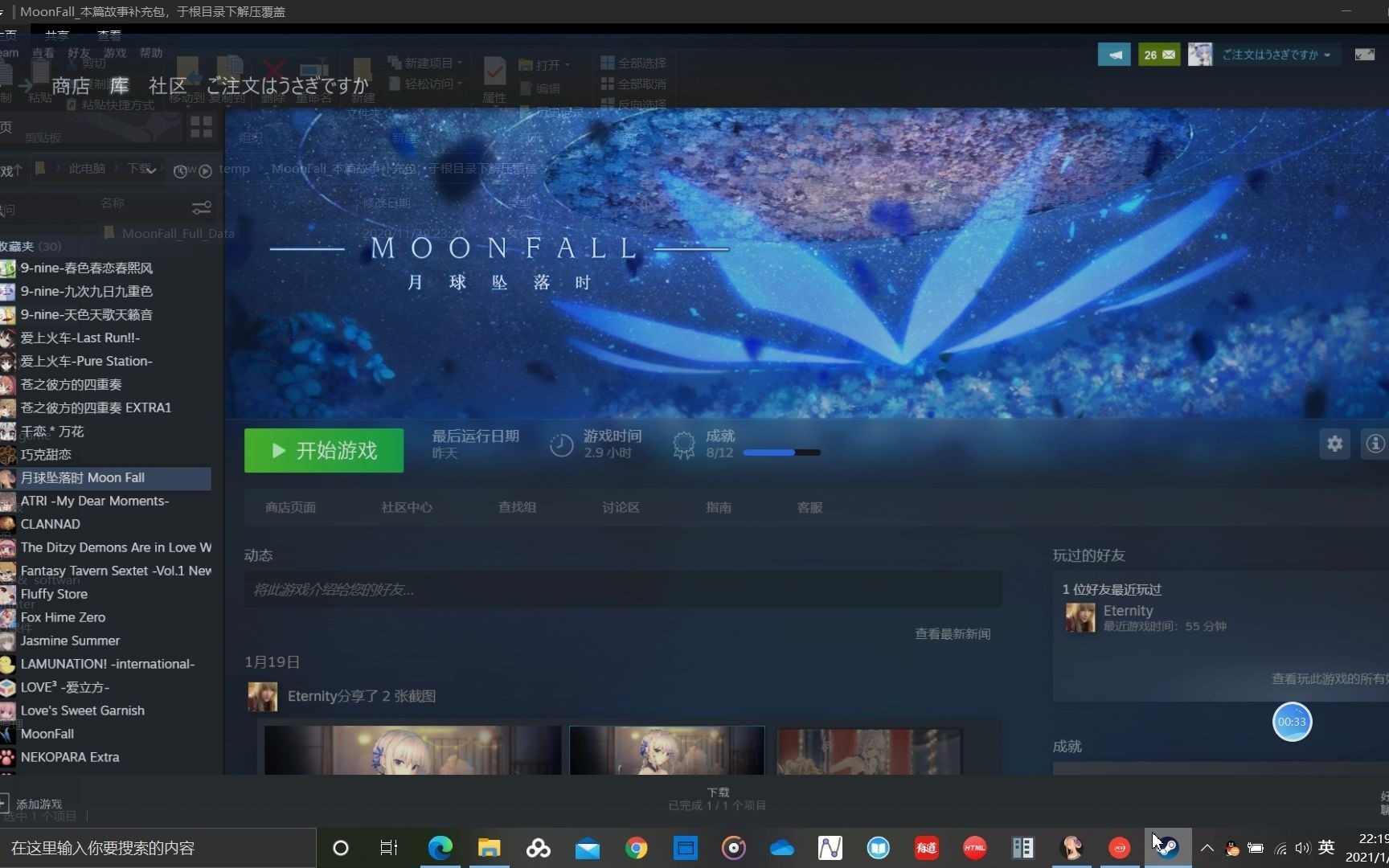1389x868 pixels.
Task: Open File Explorer from the taskbar
Action: pos(489,848)
